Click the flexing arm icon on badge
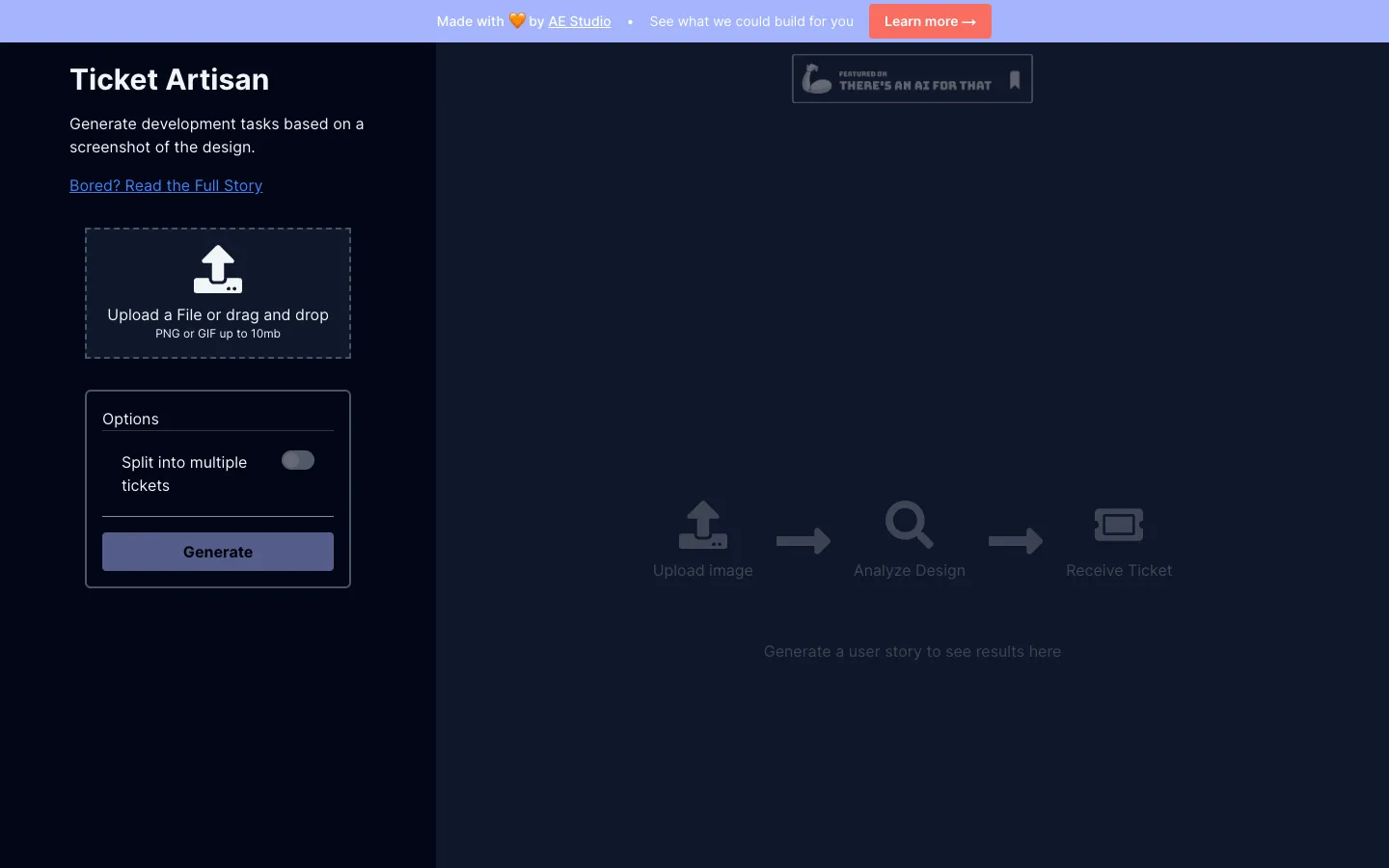 tap(817, 78)
